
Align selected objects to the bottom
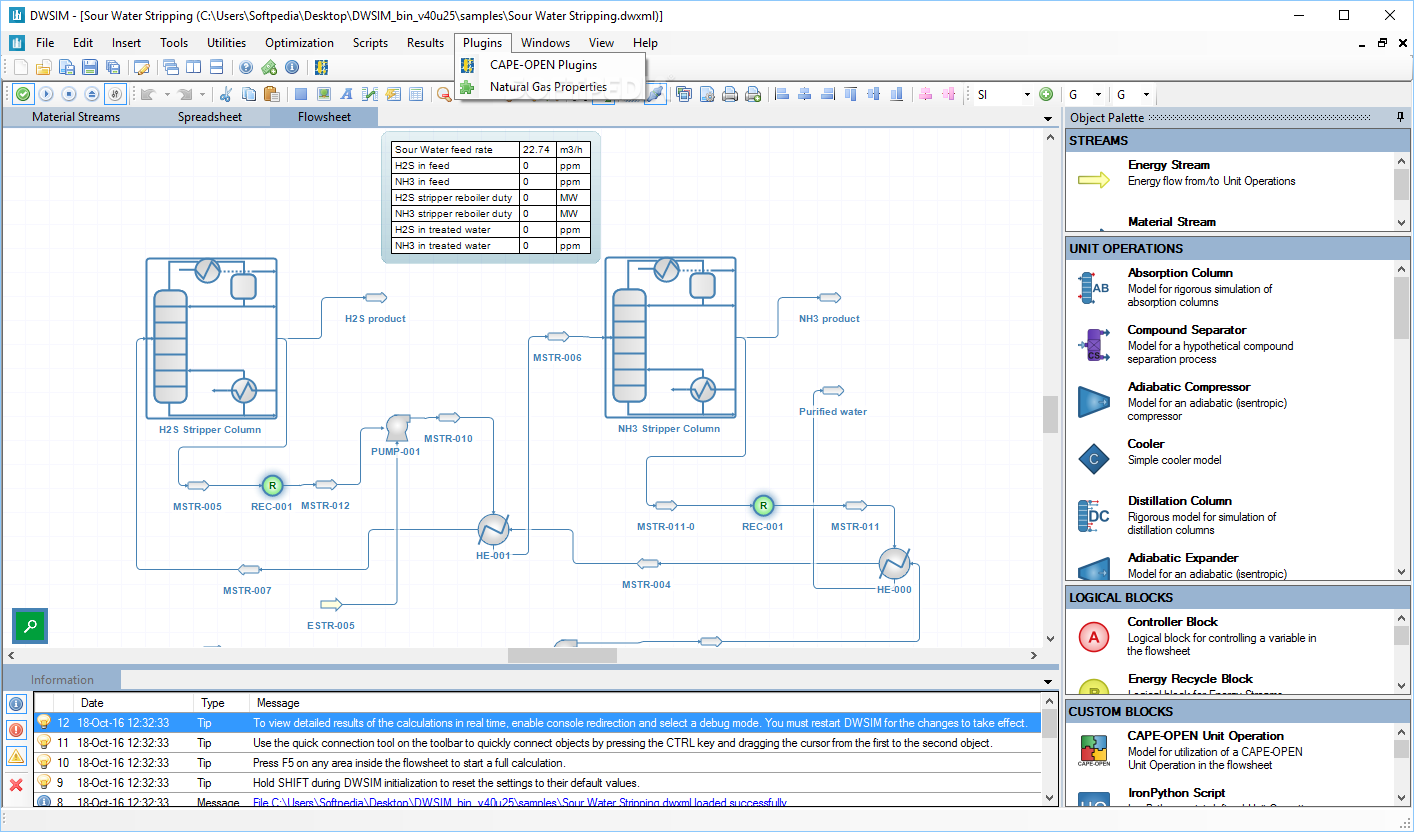[x=896, y=94]
